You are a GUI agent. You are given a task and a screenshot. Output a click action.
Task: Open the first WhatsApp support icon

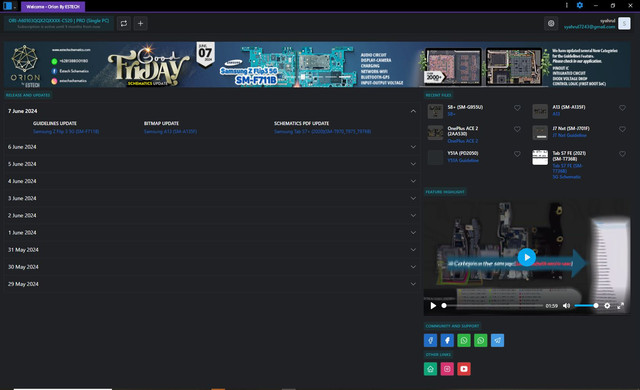pyautogui.click(x=464, y=340)
